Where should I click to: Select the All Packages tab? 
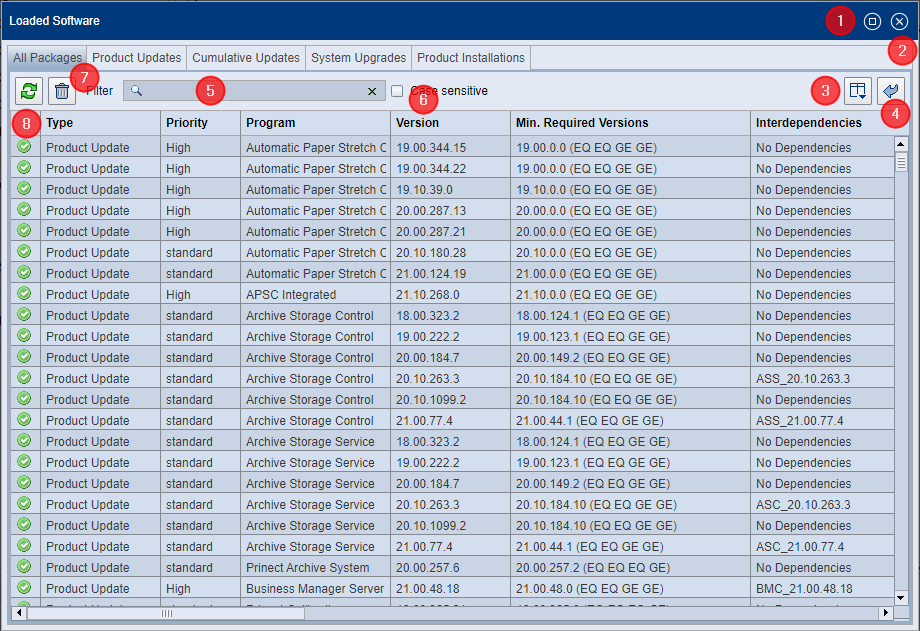point(46,58)
